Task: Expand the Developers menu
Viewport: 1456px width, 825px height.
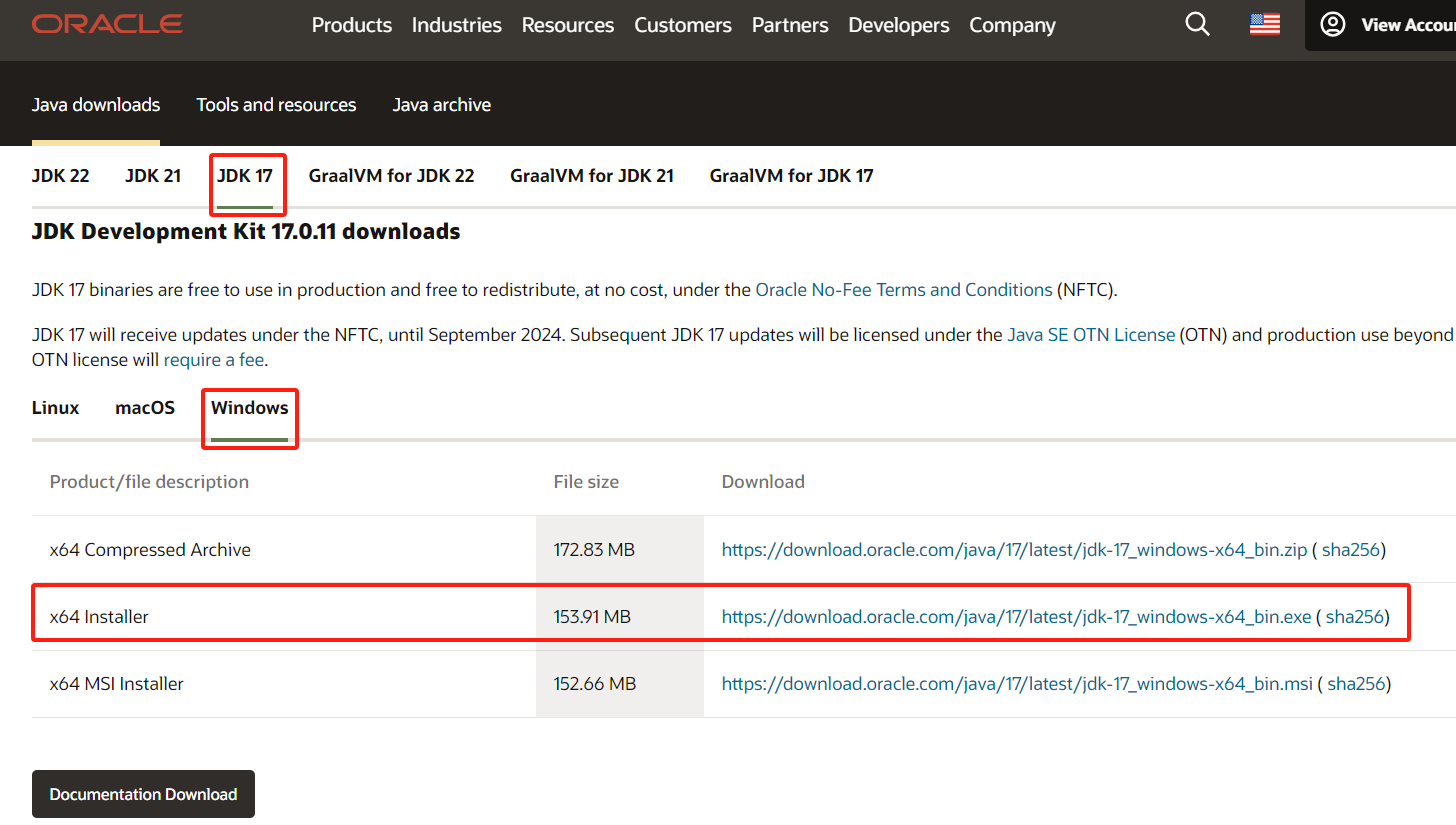Action: [898, 25]
